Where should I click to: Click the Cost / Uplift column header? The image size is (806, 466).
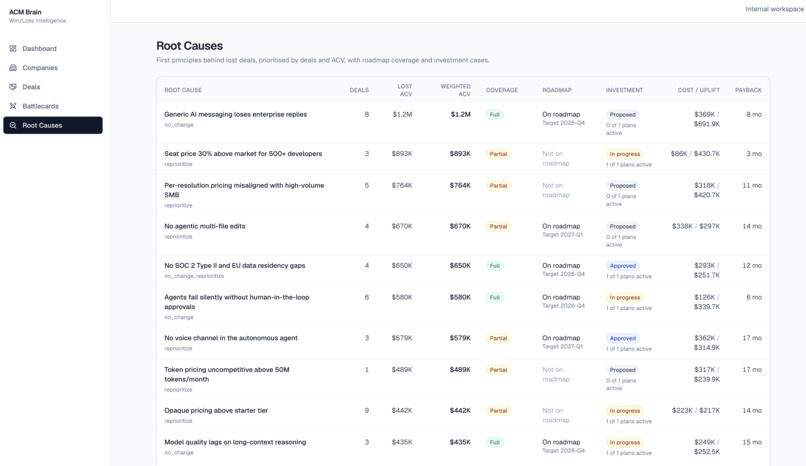(x=699, y=90)
